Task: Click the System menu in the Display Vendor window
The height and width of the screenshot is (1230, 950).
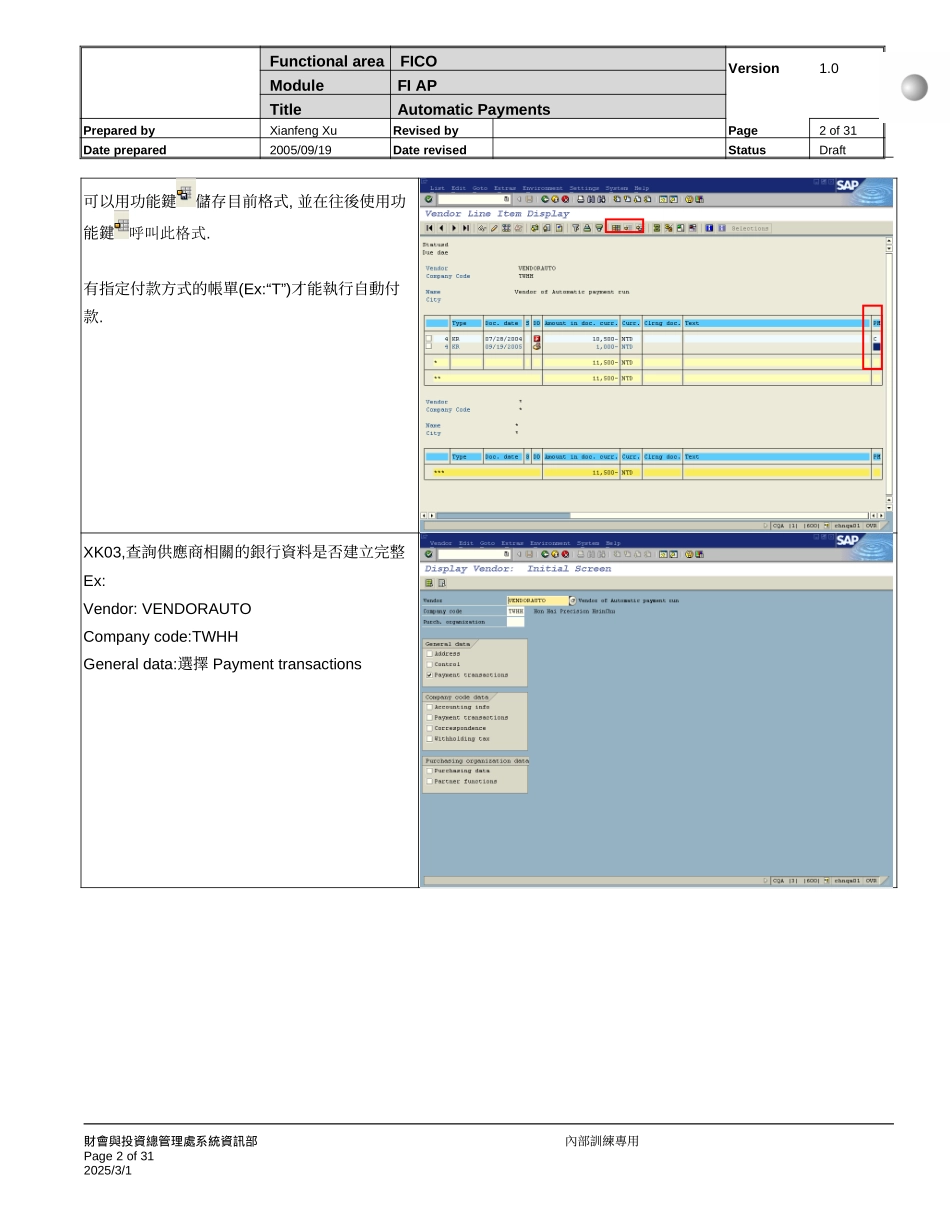Action: coord(588,543)
